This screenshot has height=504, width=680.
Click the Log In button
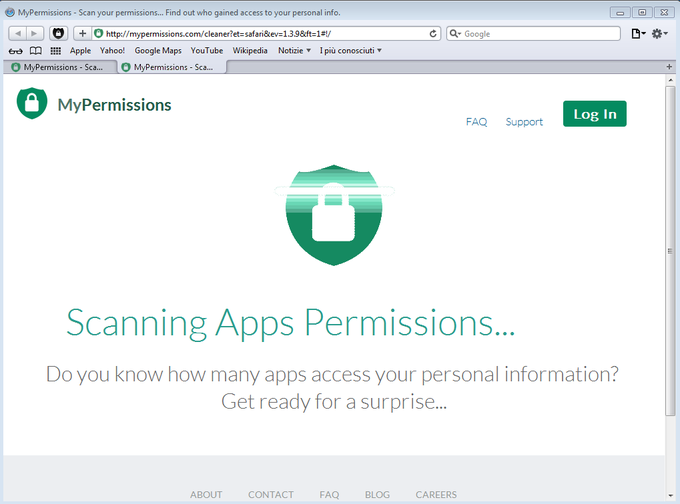(595, 114)
